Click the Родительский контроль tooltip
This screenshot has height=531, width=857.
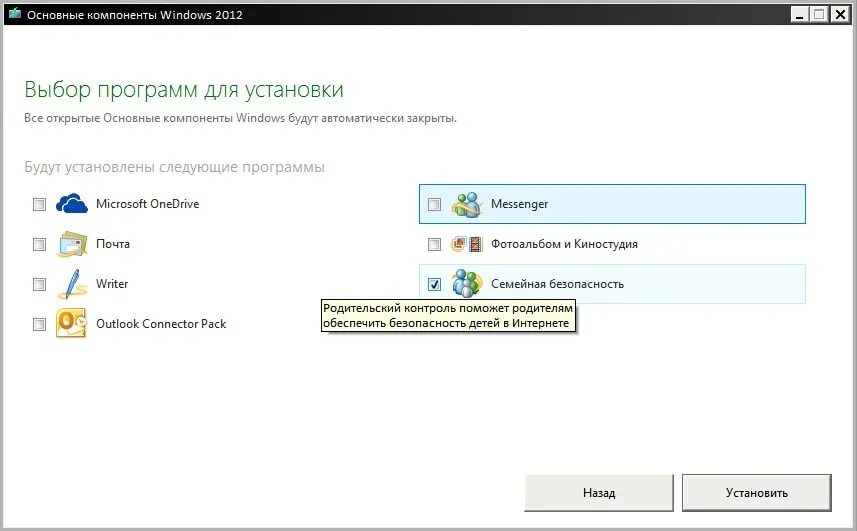pyautogui.click(x=448, y=315)
